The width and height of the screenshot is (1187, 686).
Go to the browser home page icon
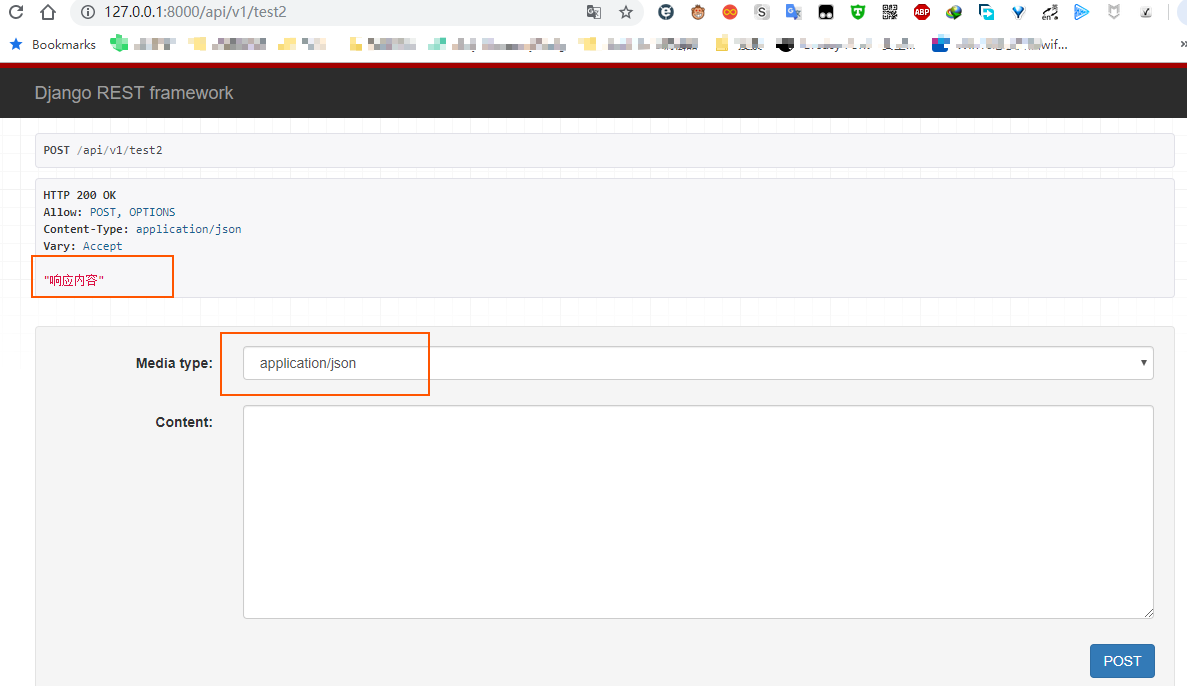[x=48, y=12]
